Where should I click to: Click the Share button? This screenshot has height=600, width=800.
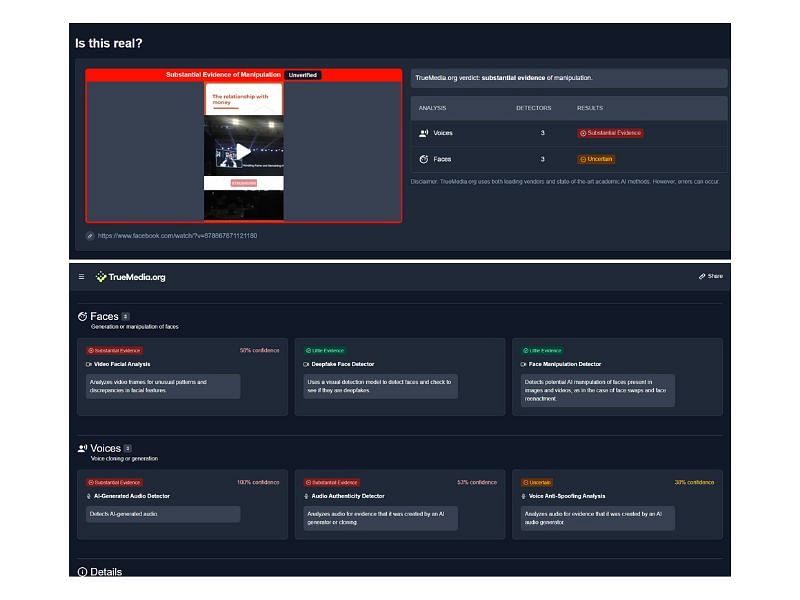pos(711,276)
